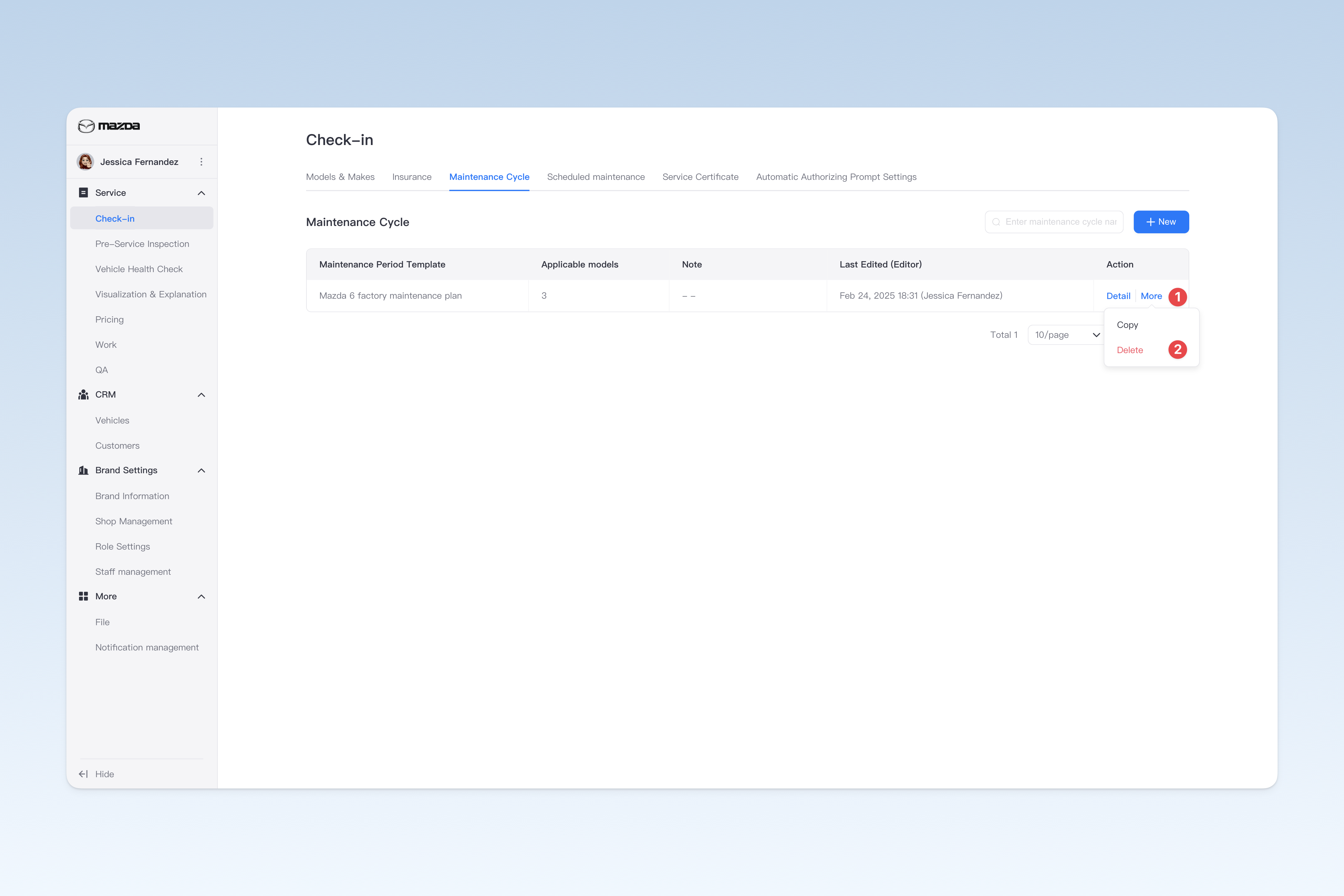
Task: Click the blue New button
Action: coord(1161,222)
